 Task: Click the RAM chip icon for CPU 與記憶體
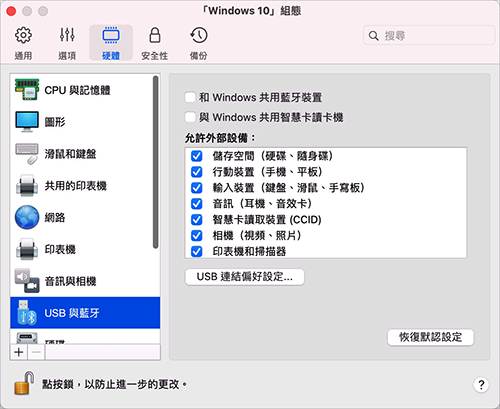(x=27, y=89)
